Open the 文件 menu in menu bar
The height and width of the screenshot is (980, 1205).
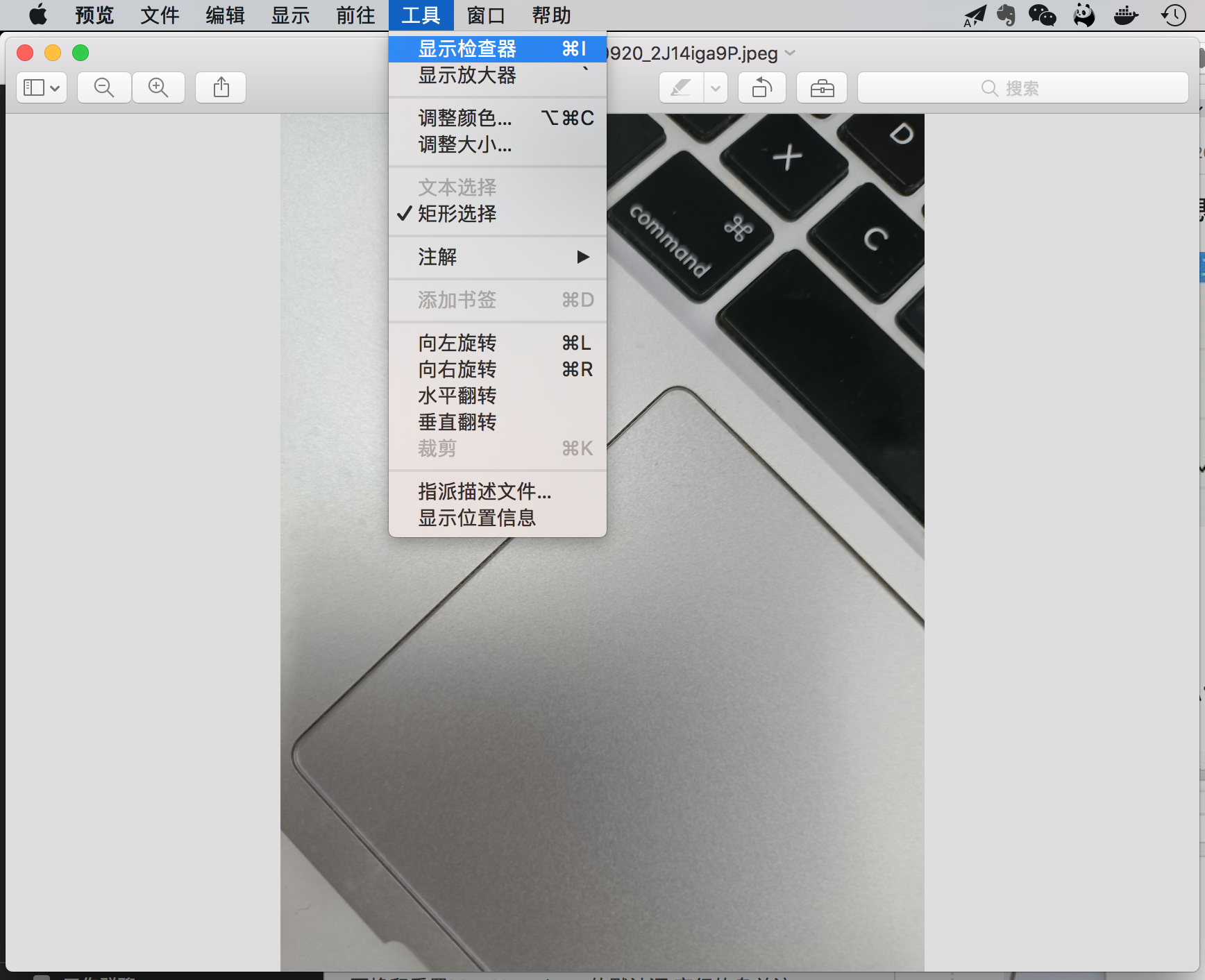tap(160, 15)
